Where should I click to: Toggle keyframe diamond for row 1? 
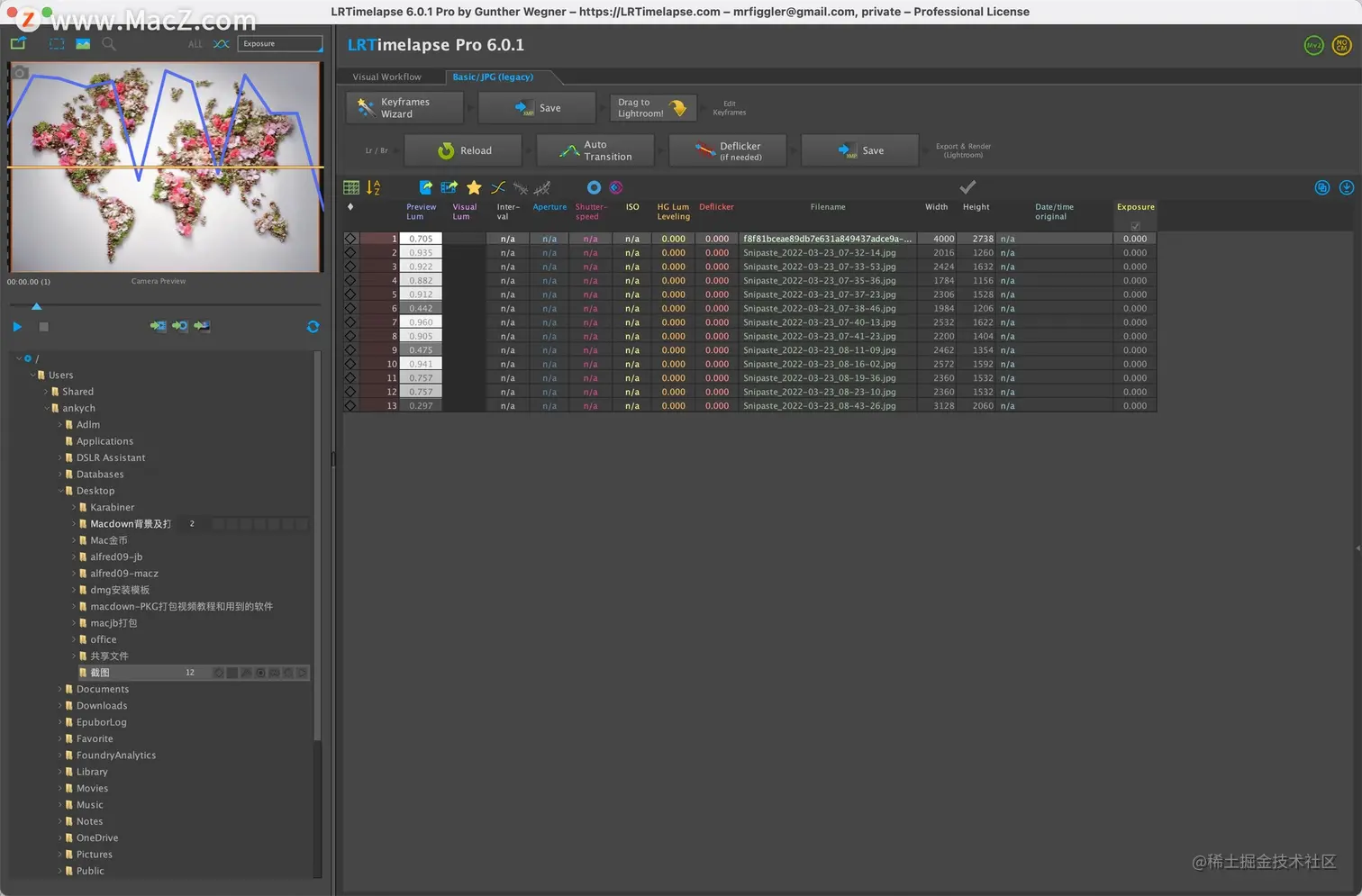[x=350, y=239]
